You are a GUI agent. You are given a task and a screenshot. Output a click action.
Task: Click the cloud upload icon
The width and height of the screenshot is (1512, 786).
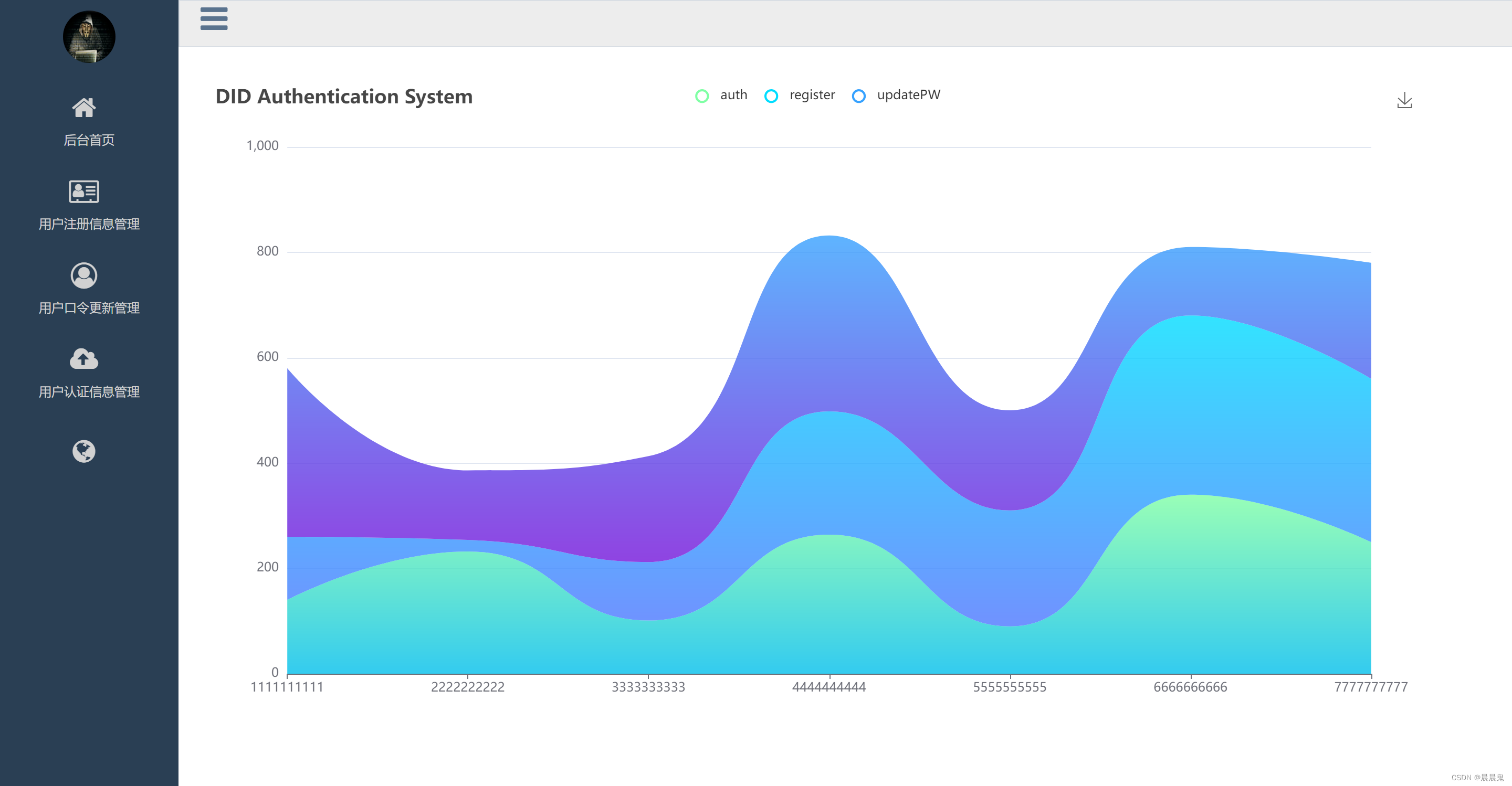83,359
